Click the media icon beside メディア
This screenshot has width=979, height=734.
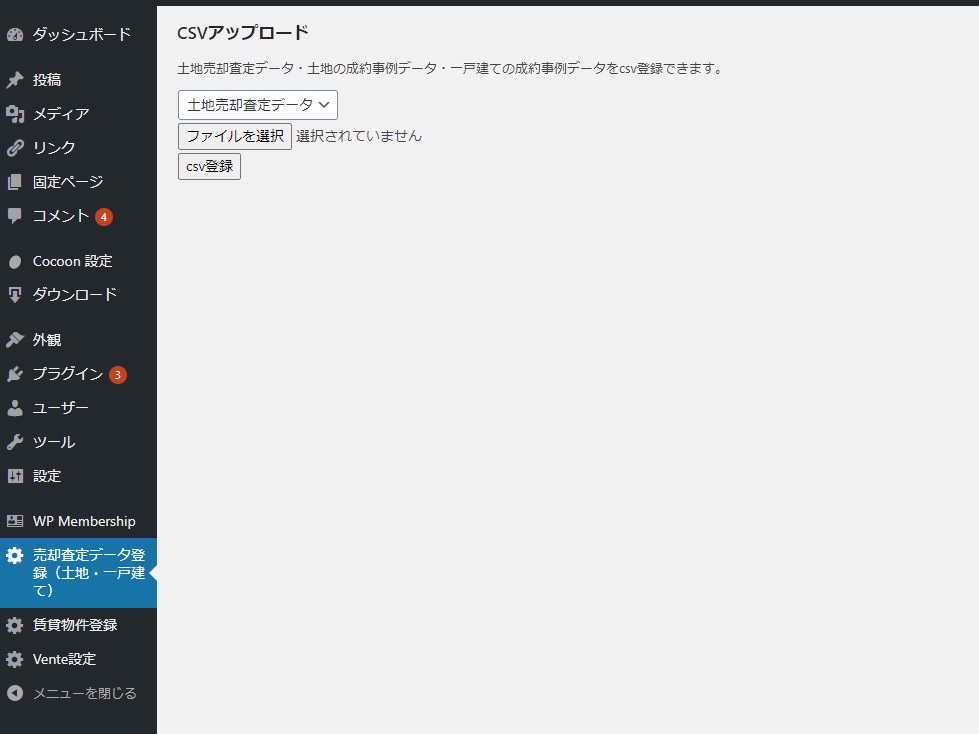(15, 114)
